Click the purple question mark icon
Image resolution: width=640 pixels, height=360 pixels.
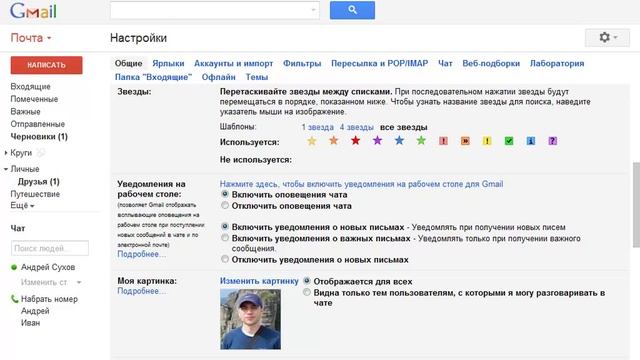coord(553,141)
